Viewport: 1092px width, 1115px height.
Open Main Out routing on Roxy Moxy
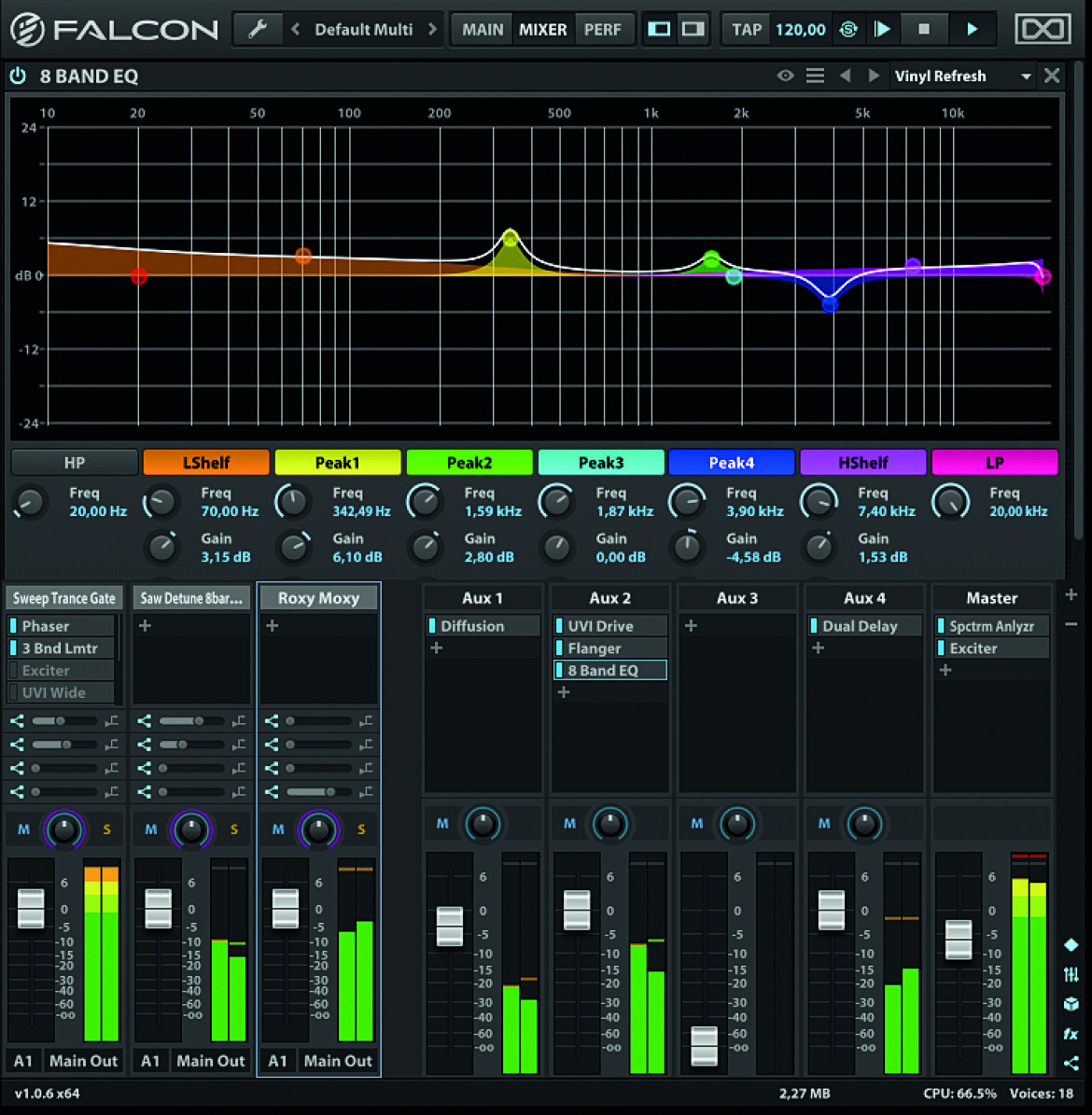click(x=338, y=1061)
